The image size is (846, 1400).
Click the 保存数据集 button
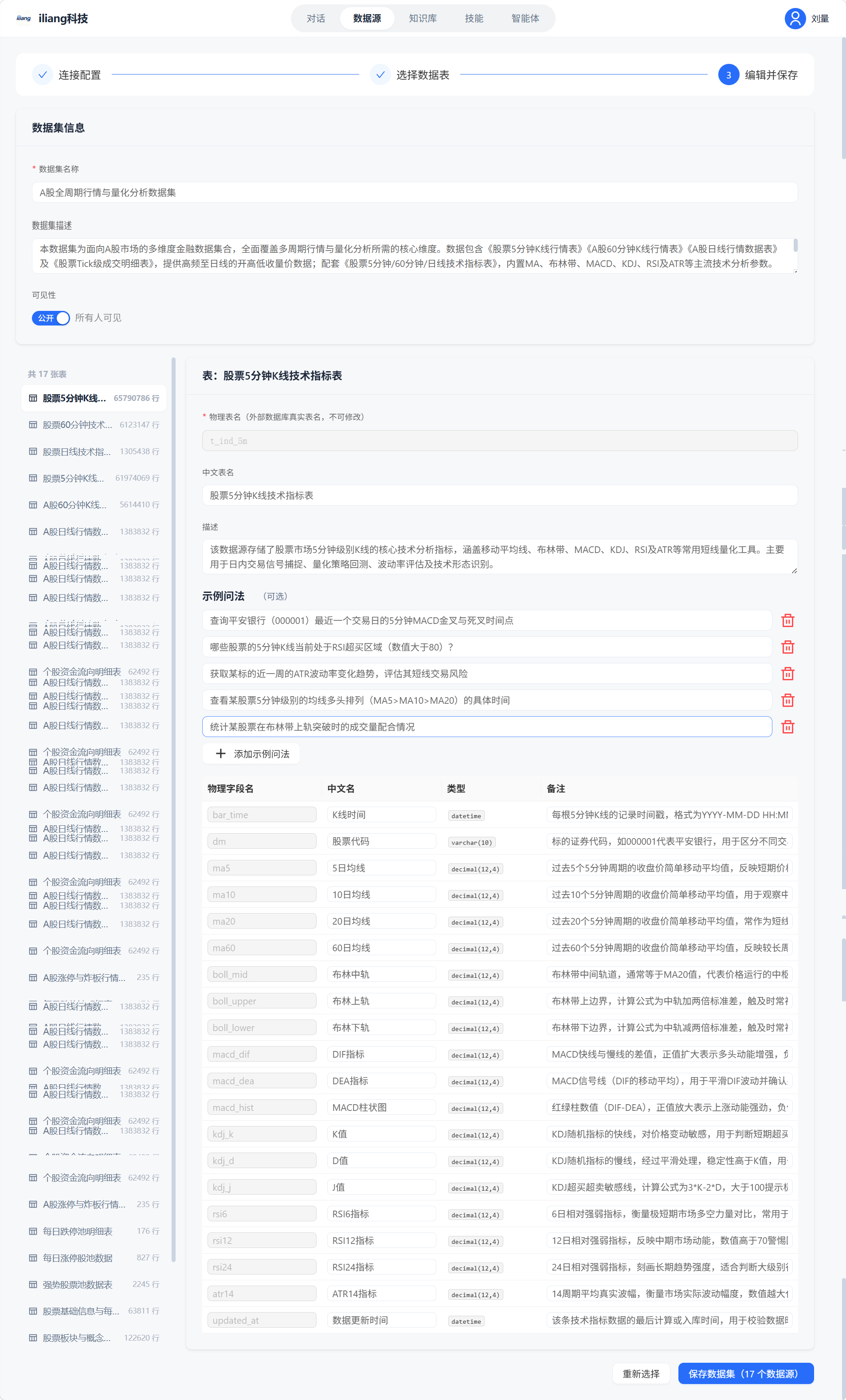[x=745, y=1373]
